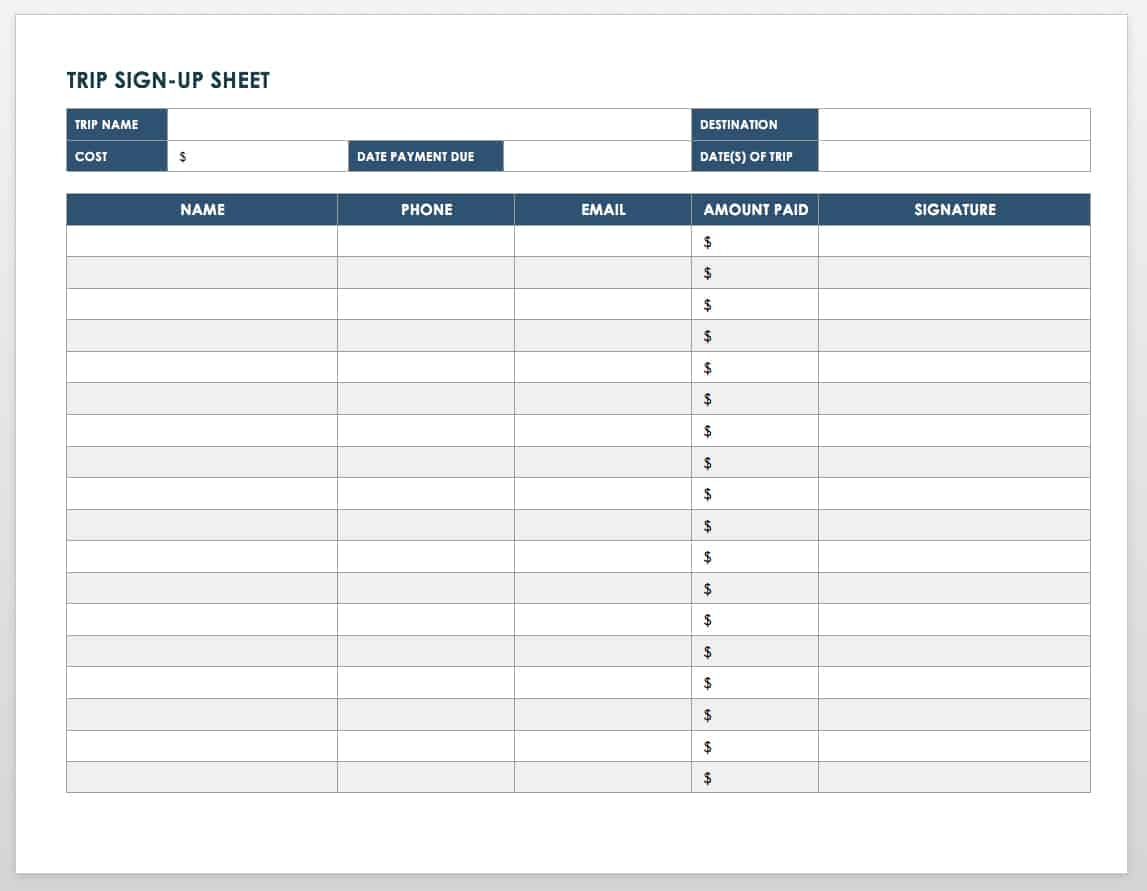This screenshot has height=891, width=1147.
Task: Click the first row's Signature cell
Action: tap(954, 241)
